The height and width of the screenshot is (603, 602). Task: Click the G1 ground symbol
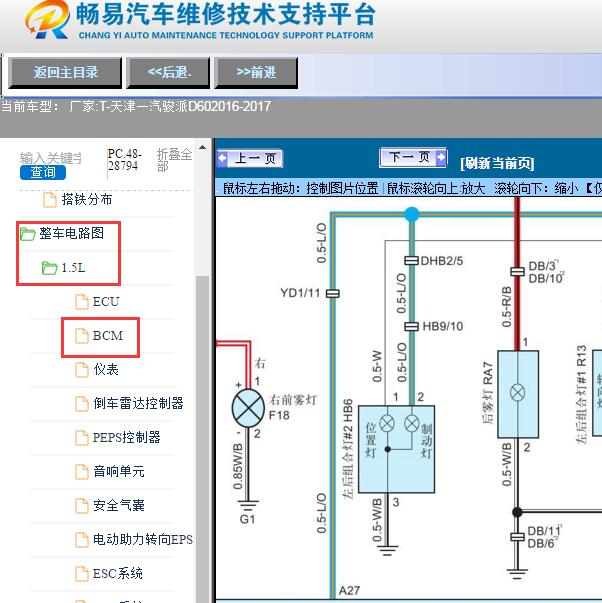click(x=248, y=506)
